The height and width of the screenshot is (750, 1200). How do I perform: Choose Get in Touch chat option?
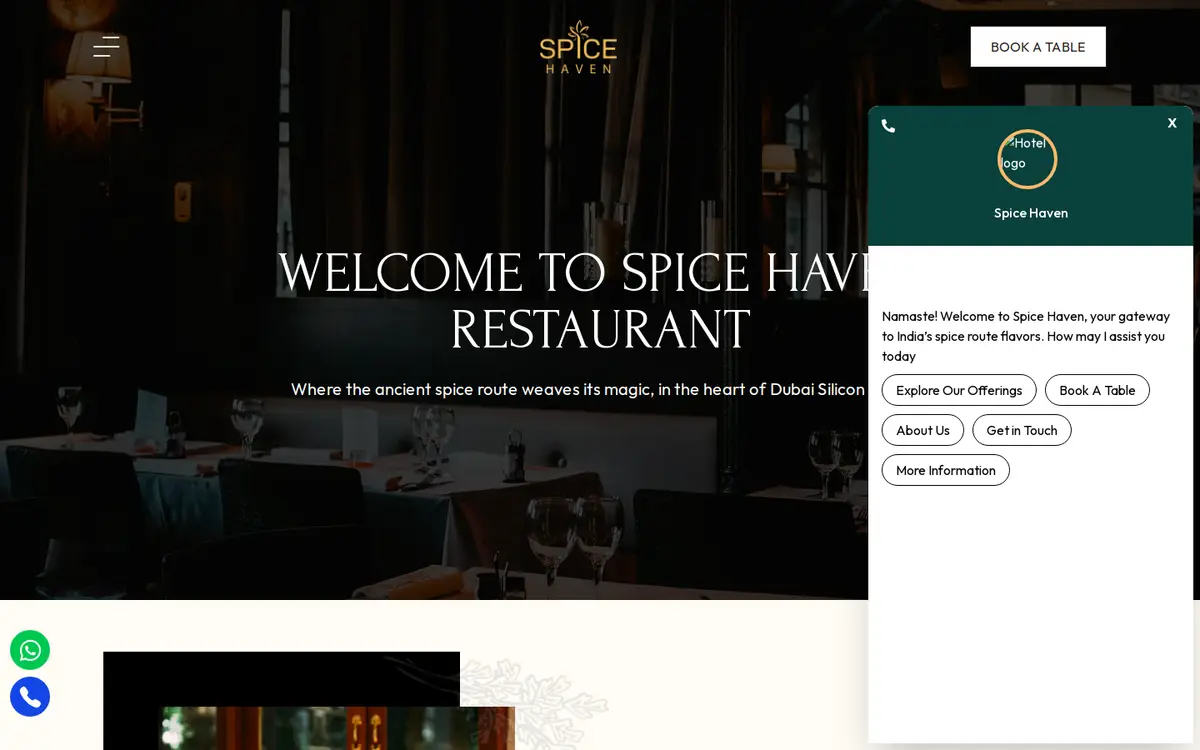1022,430
